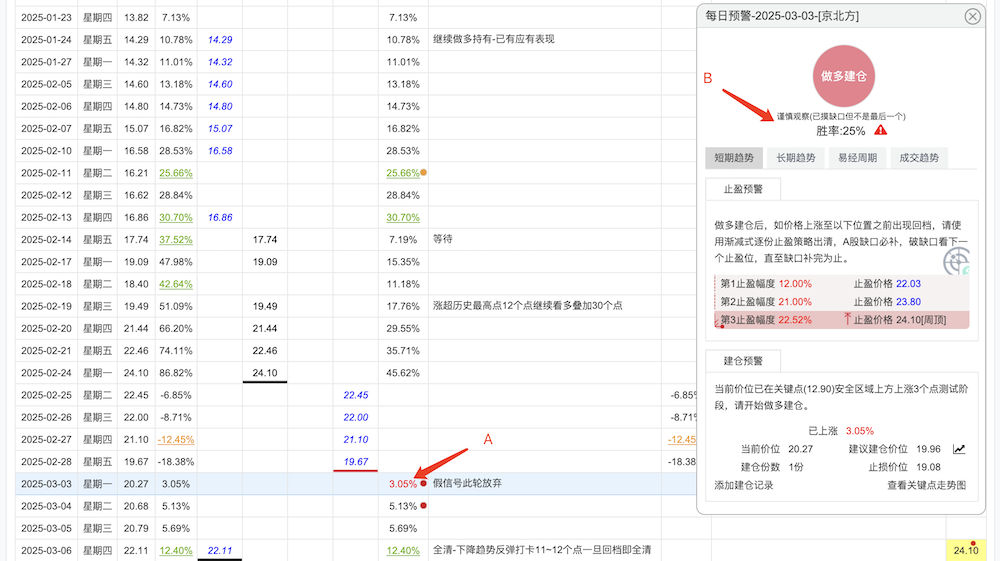
Task: Click the yellow highlighted 24.10 cell
Action: click(x=966, y=550)
